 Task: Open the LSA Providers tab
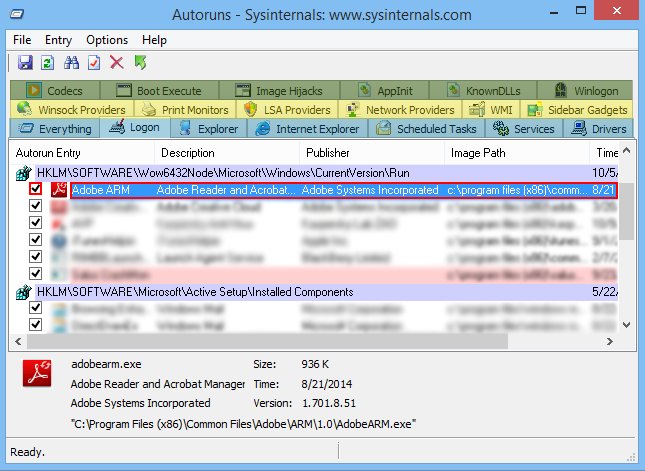pyautogui.click(x=287, y=110)
